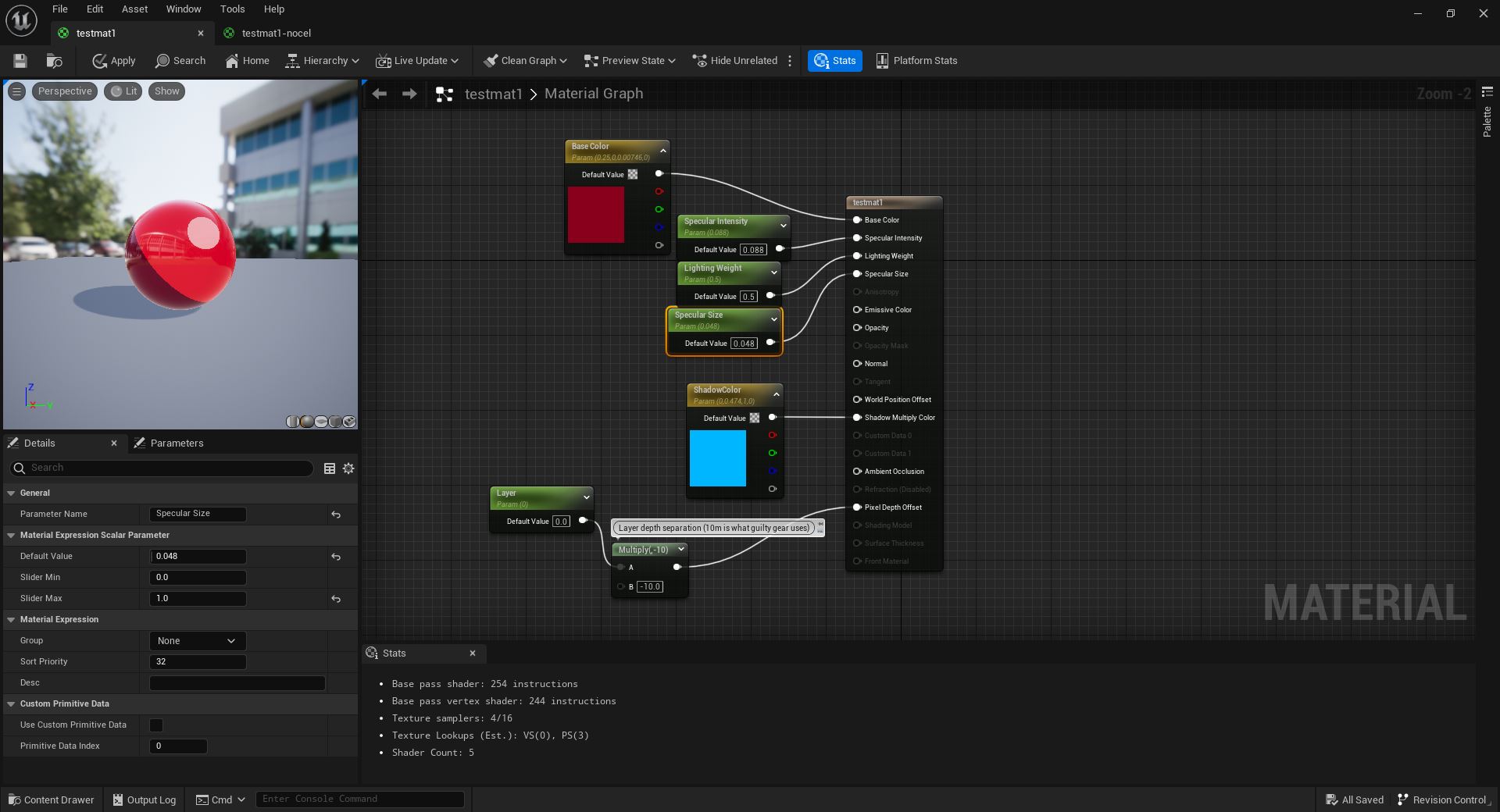Image resolution: width=1500 pixels, height=812 pixels.
Task: Collapse the Base Color node with its chevron
Action: [663, 151]
